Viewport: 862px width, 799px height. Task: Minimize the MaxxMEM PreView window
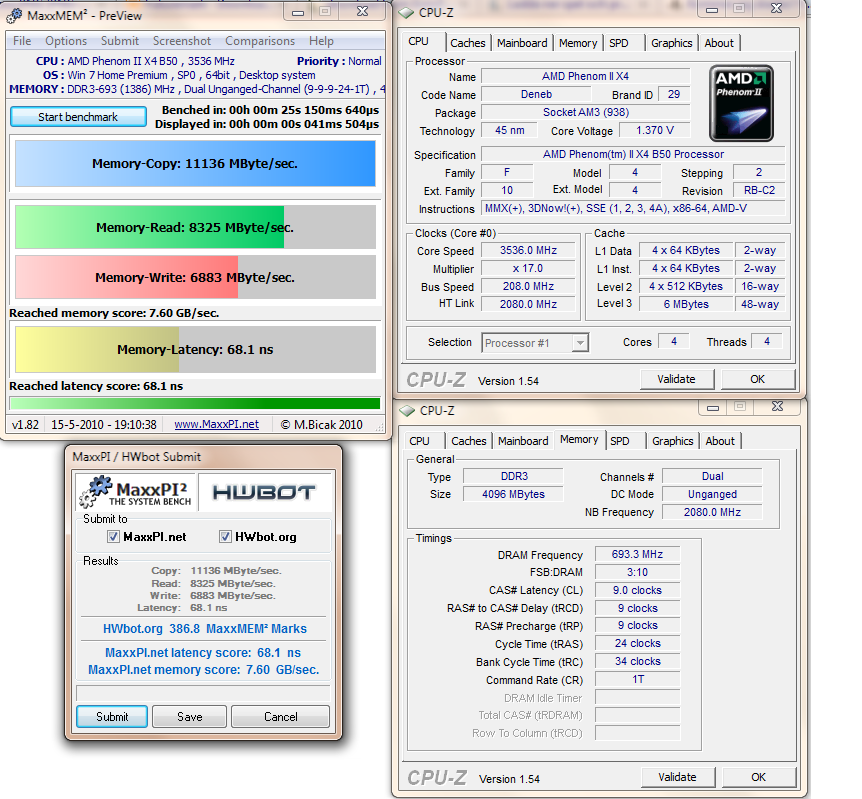pos(298,12)
